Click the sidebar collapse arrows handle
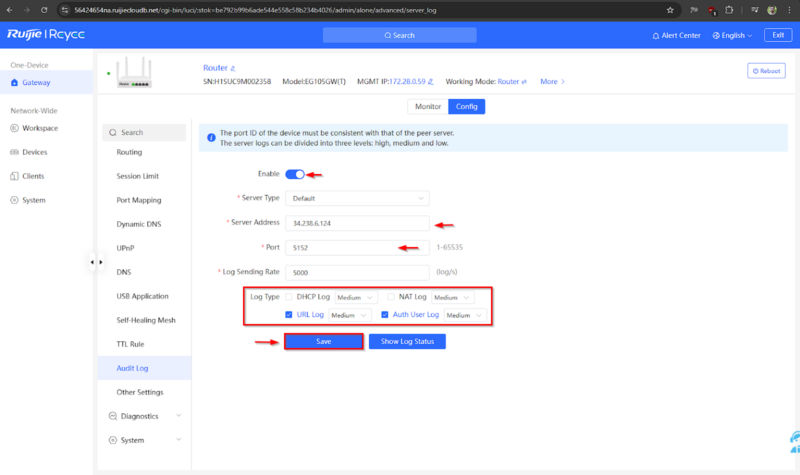 pos(96,262)
